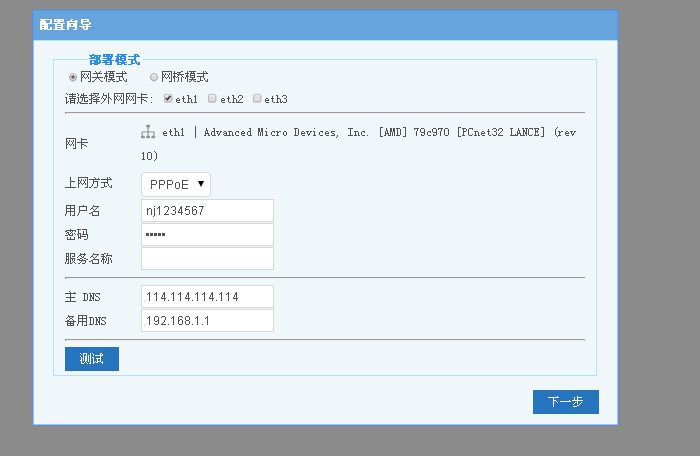This screenshot has width=700, height=456.
Task: Select the 网桥模式 radio button
Action: (x=154, y=77)
